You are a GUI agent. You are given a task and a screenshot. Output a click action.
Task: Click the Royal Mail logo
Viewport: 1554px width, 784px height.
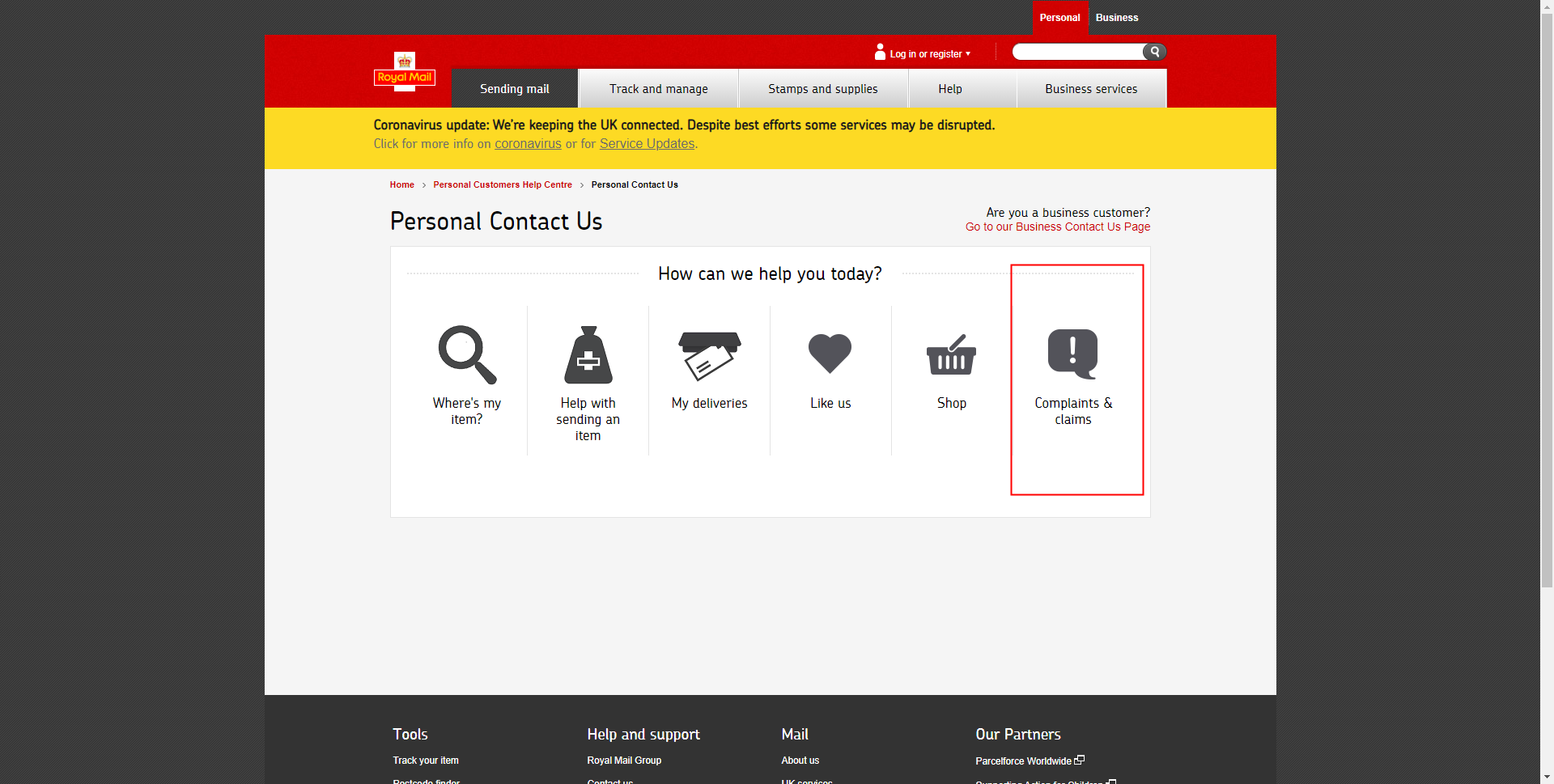tap(405, 73)
